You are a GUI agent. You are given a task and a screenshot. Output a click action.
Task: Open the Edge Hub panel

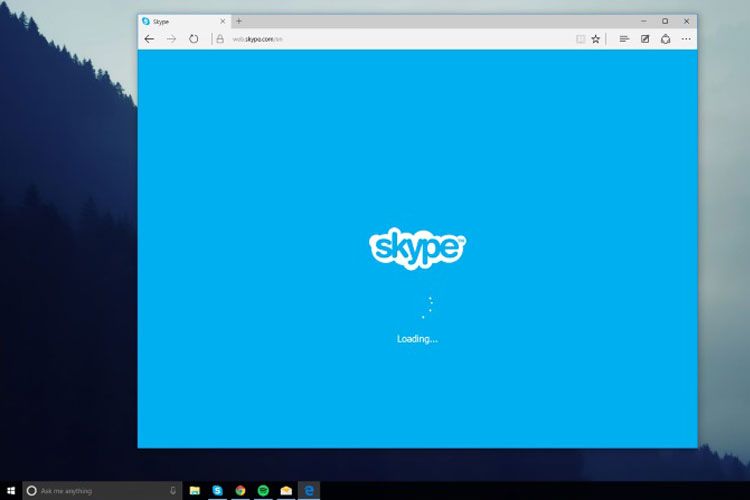(624, 39)
